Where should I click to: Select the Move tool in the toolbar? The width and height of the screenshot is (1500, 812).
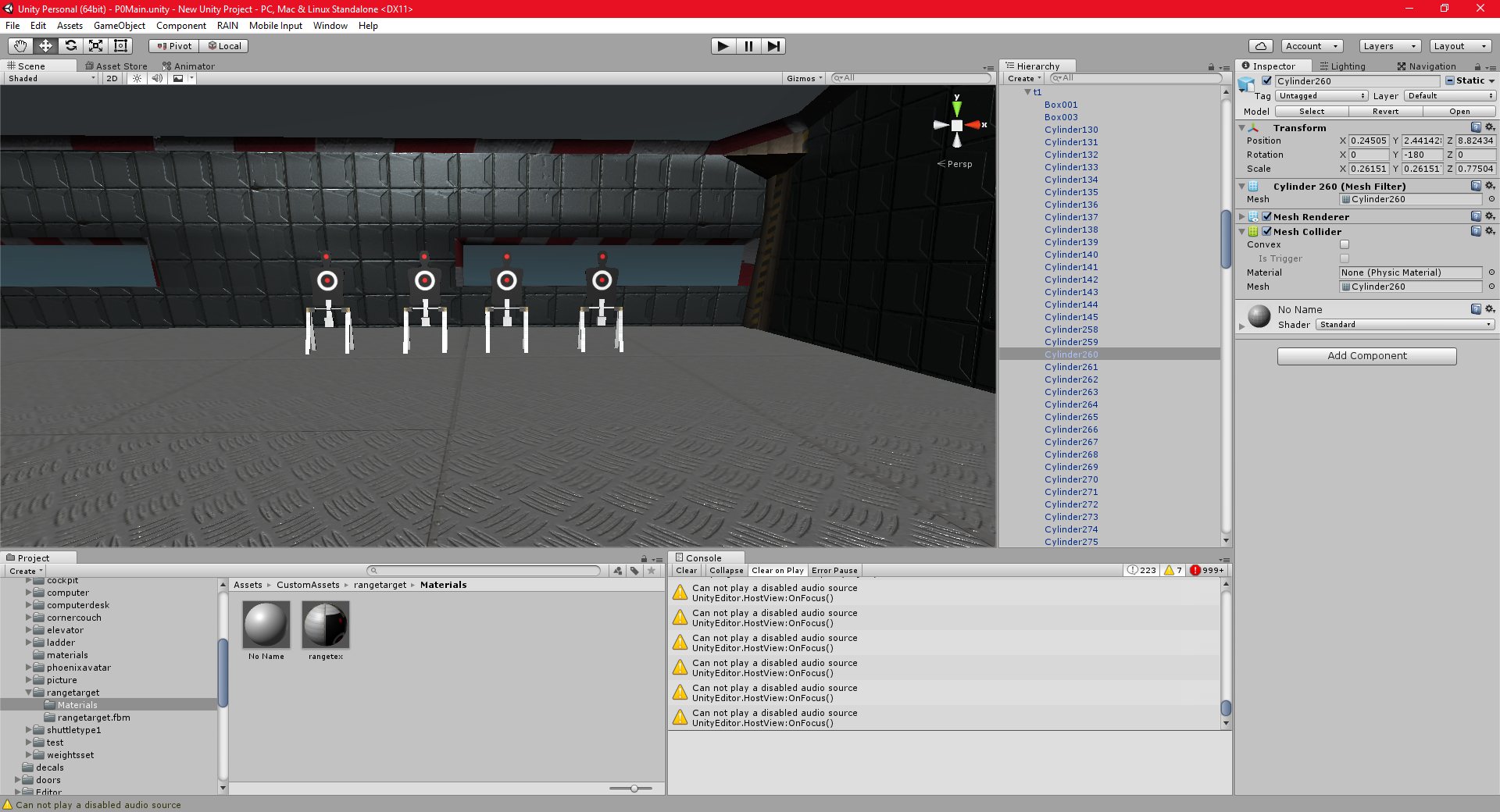pos(45,46)
